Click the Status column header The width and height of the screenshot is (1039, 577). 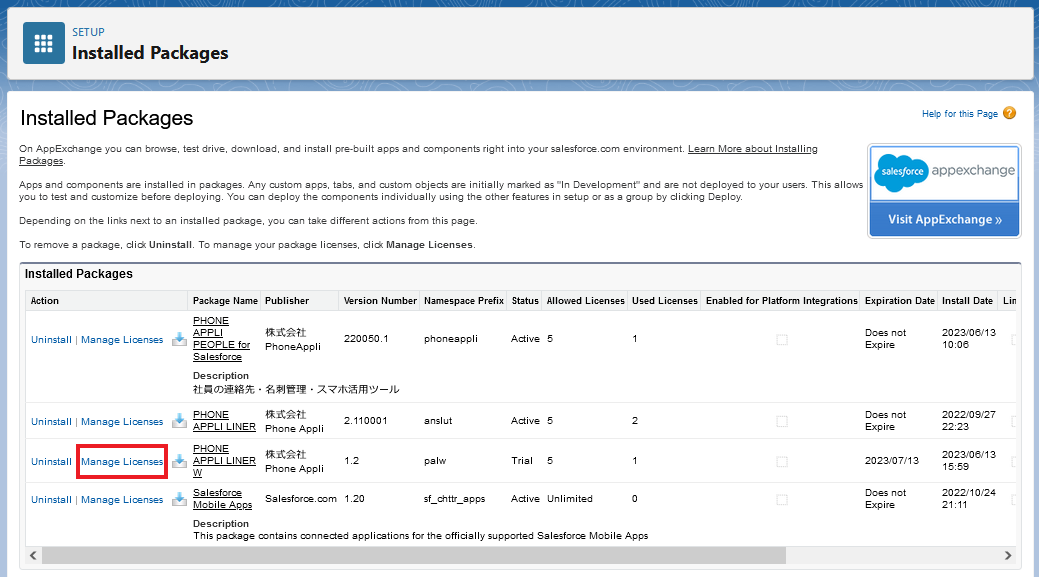525,301
